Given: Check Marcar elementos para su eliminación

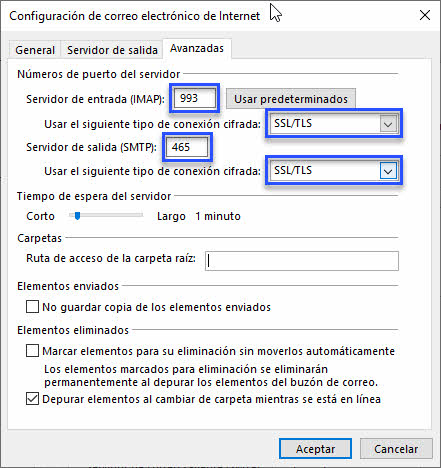Looking at the screenshot, I should (32, 351).
